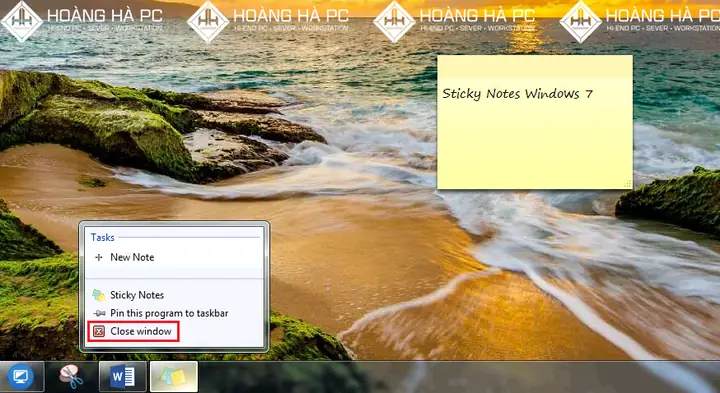
Task: Open the Snipping Tool from the taskbar
Action: coord(71,376)
